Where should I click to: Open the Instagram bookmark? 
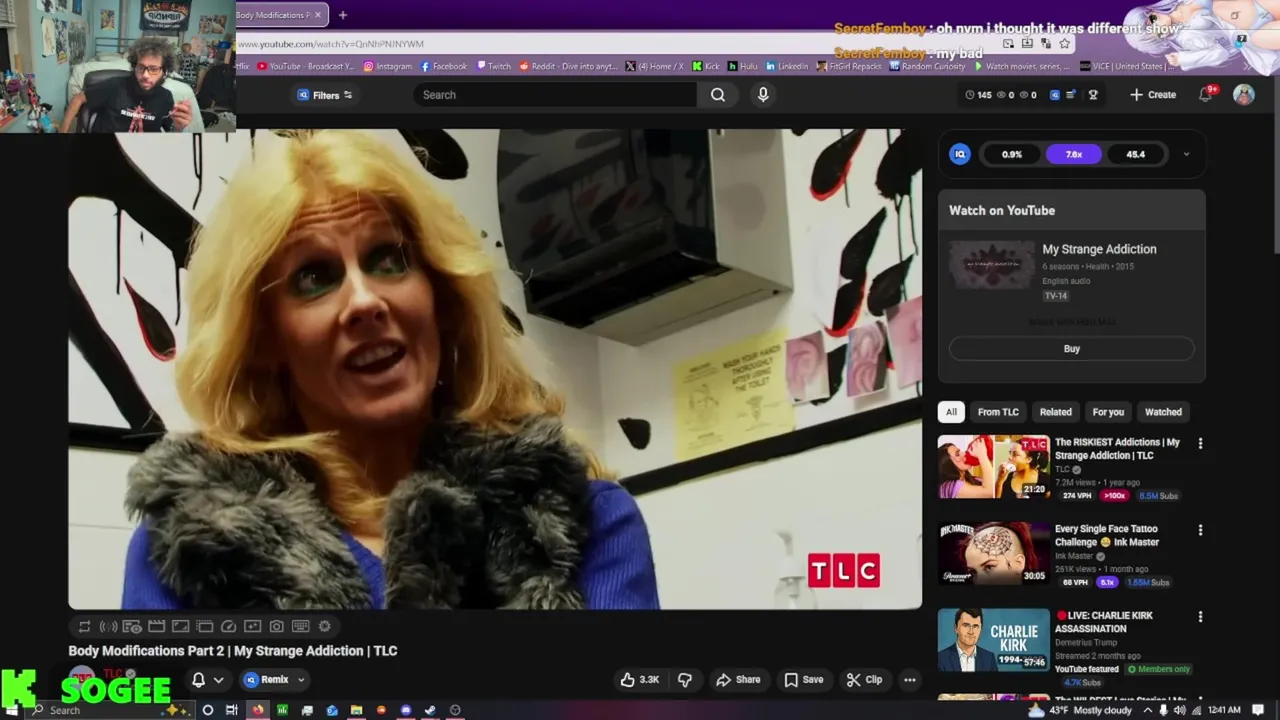point(388,66)
